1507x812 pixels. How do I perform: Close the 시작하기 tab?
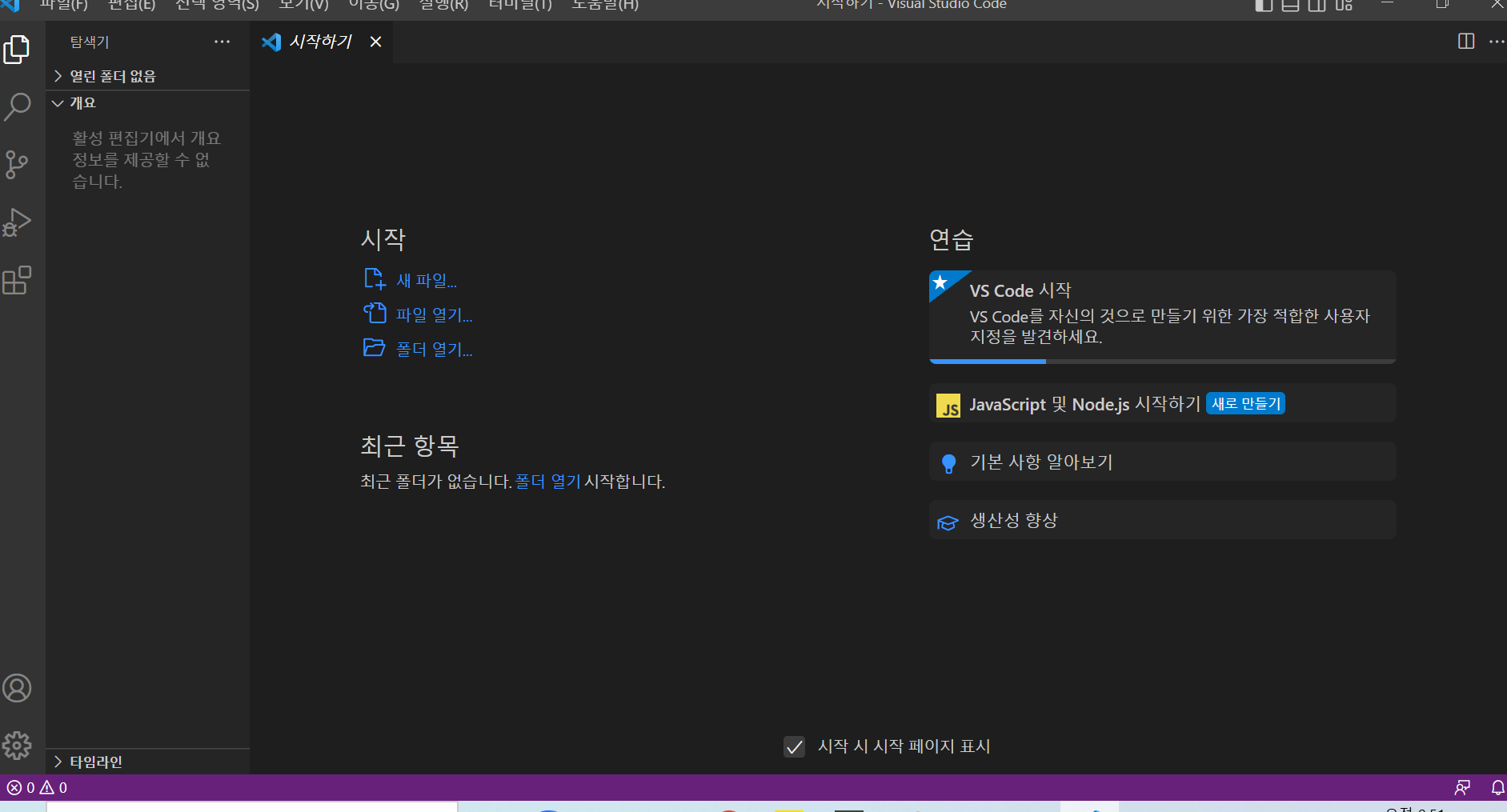pyautogui.click(x=375, y=42)
